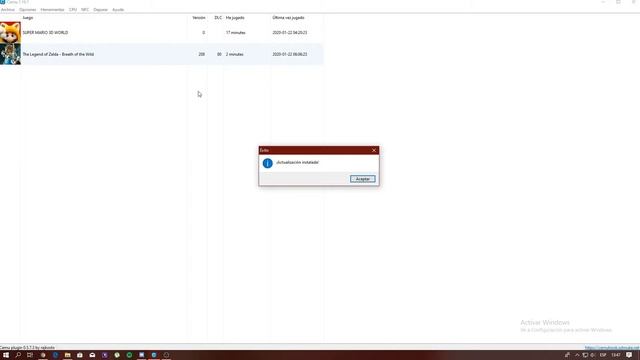Click the Aceptar button in the dialog
Image resolution: width=640 pixels, height=360 pixels.
(x=362, y=179)
